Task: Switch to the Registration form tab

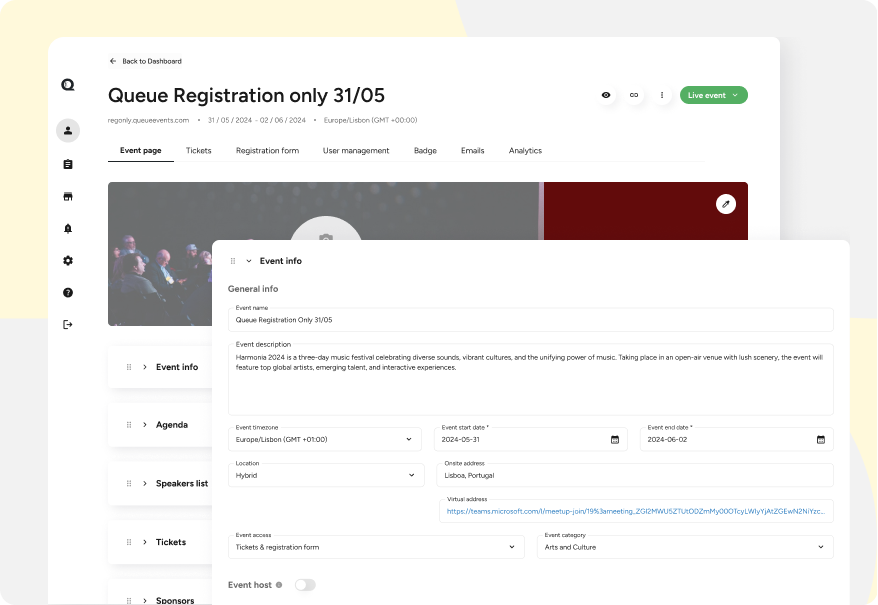Action: click(x=268, y=151)
